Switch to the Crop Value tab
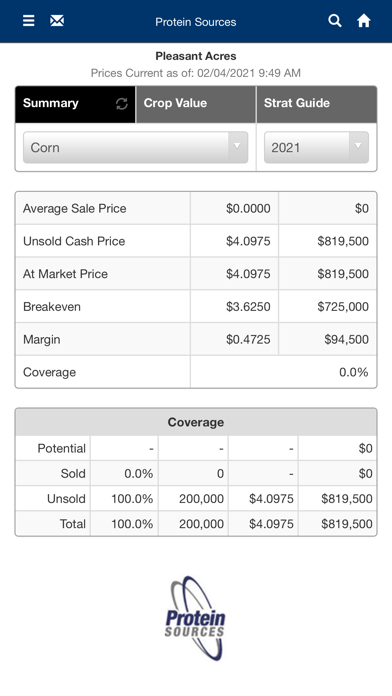 point(196,104)
